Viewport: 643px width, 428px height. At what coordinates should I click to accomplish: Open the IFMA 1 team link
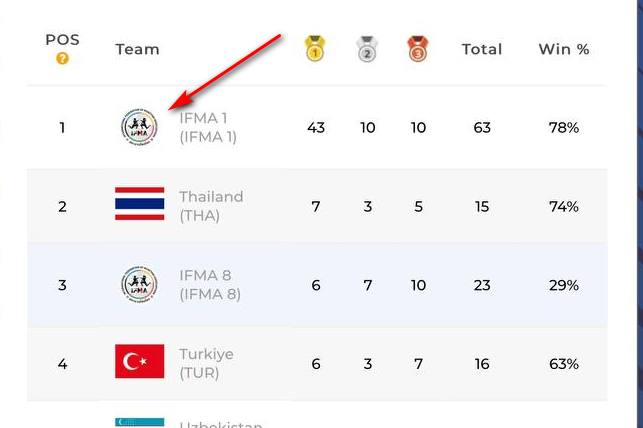(x=207, y=127)
